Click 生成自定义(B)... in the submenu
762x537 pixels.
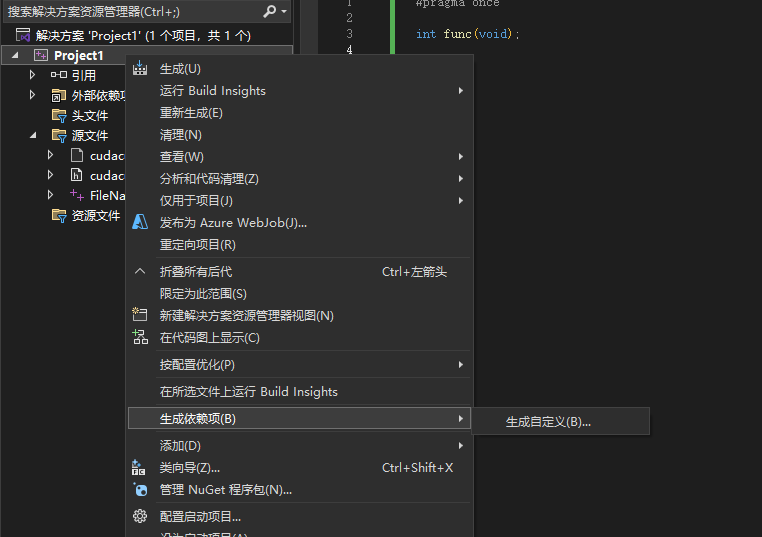coord(560,421)
